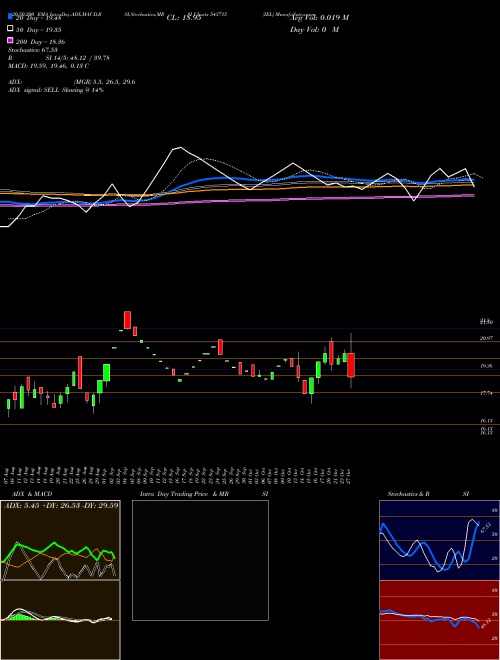Click the 19.36 price level label

pyautogui.click(x=486, y=366)
